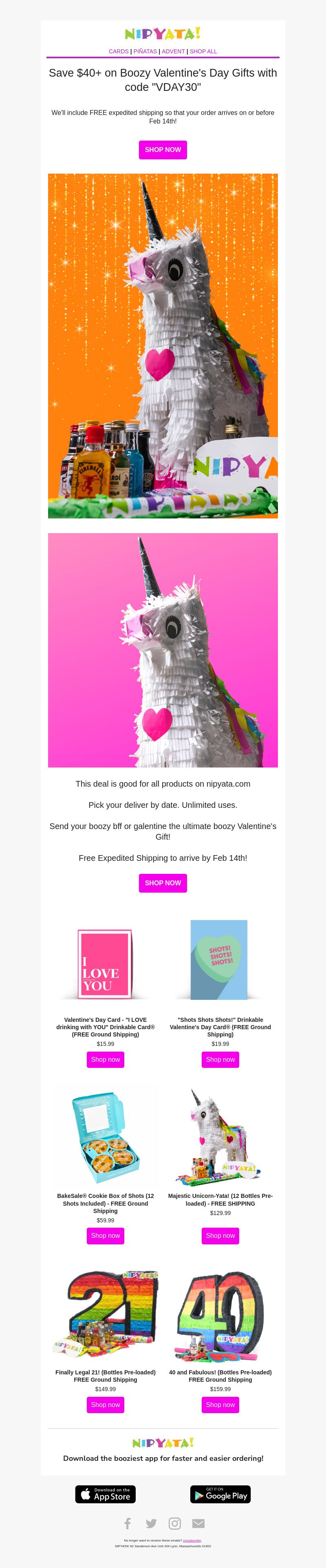Click the email envelope icon
Screen dimensions: 326x1568
(198, 1523)
